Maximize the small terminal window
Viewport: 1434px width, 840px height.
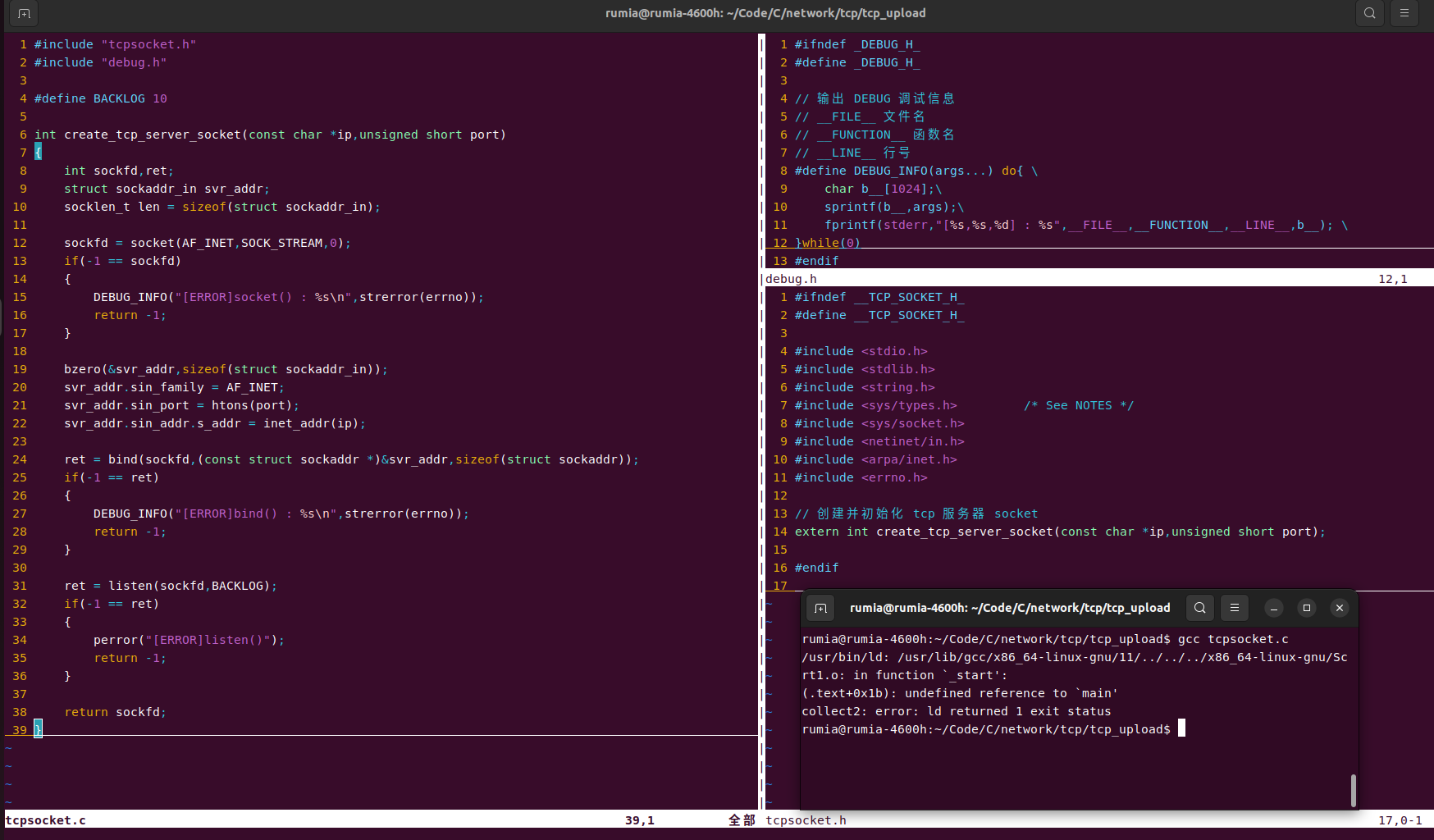click(x=1307, y=608)
